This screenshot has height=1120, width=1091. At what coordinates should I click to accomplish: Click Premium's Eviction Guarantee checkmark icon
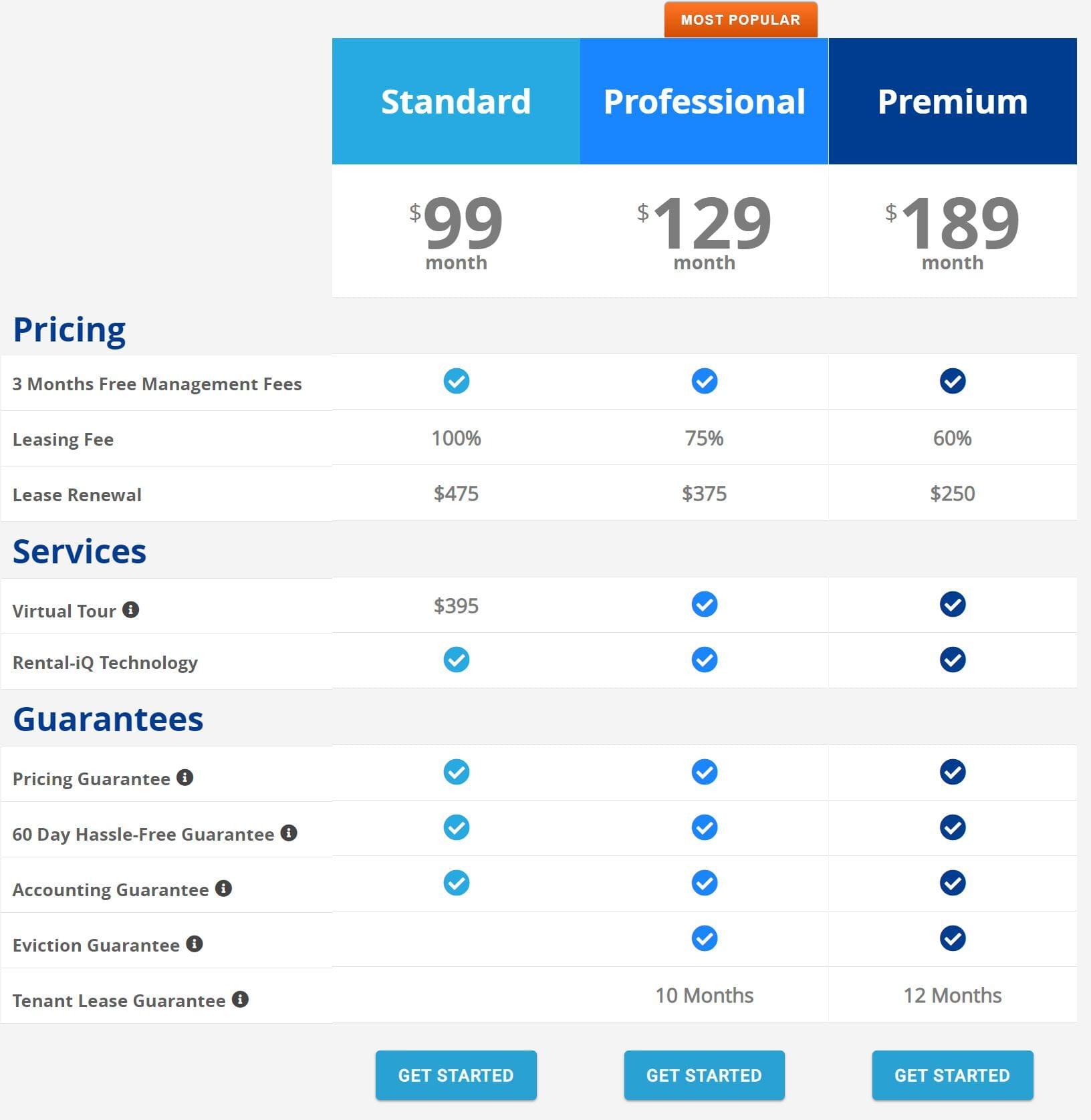pyautogui.click(x=953, y=938)
